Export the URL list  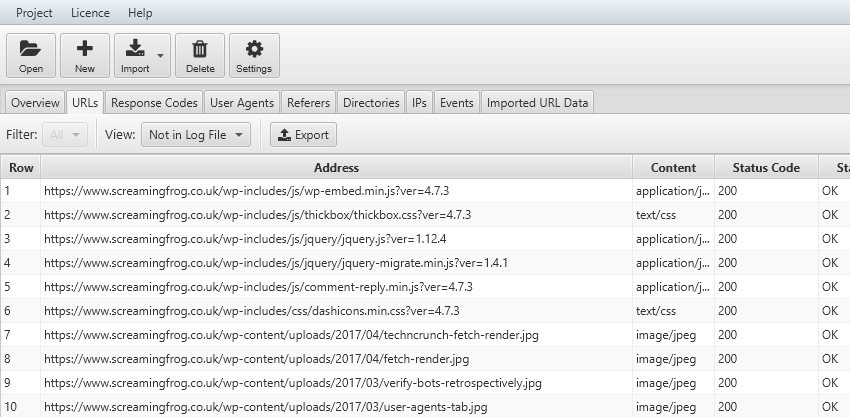click(303, 135)
